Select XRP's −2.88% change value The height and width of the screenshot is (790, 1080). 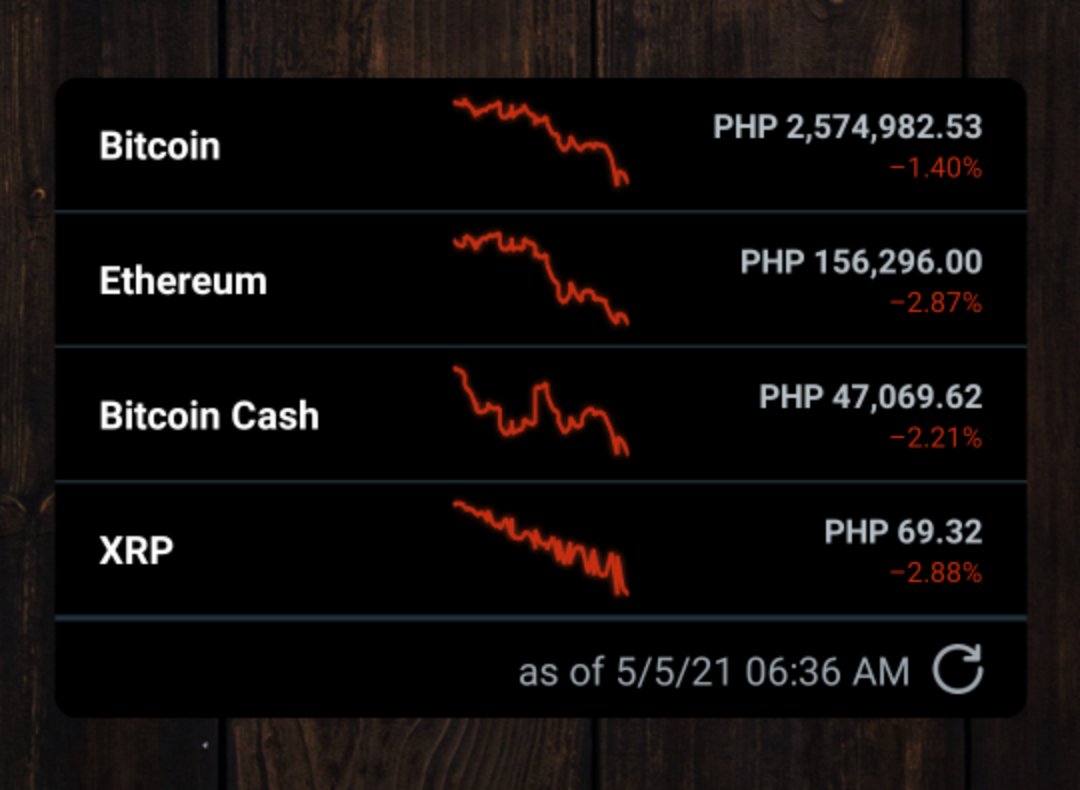point(936,573)
